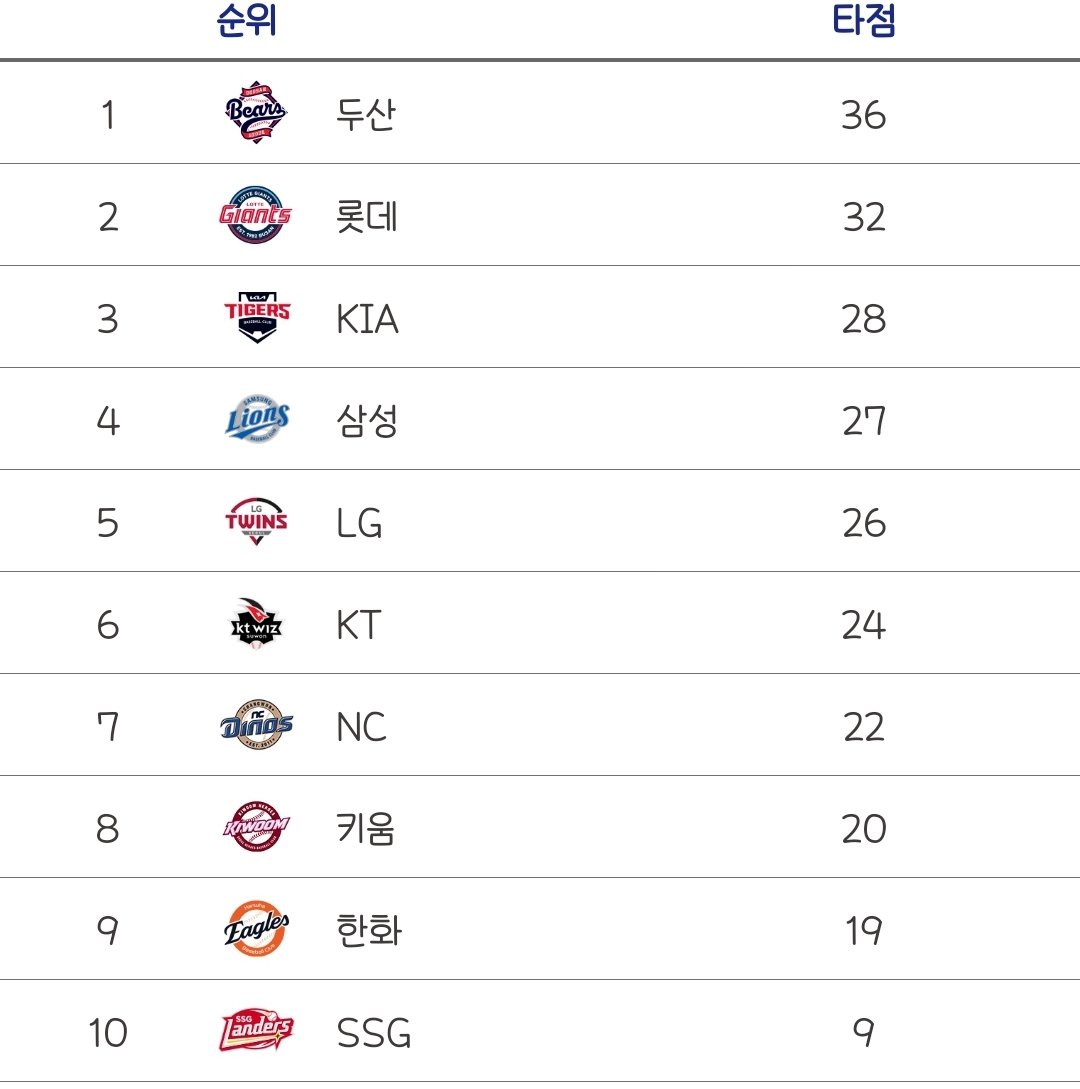This screenshot has height=1089, width=1080.
Task: Click the 롯데 team name
Action: click(367, 217)
